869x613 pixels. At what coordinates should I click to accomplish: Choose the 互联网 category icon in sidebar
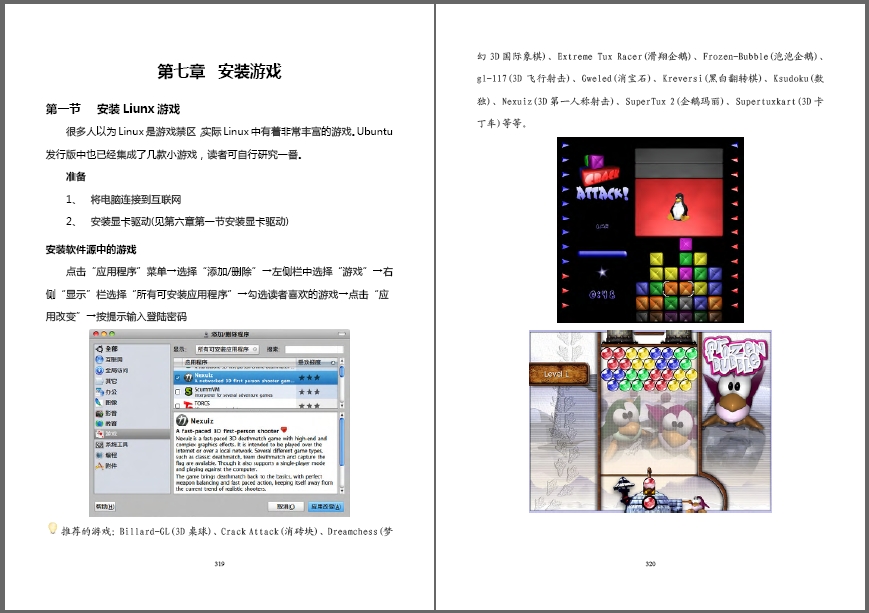click(x=99, y=359)
